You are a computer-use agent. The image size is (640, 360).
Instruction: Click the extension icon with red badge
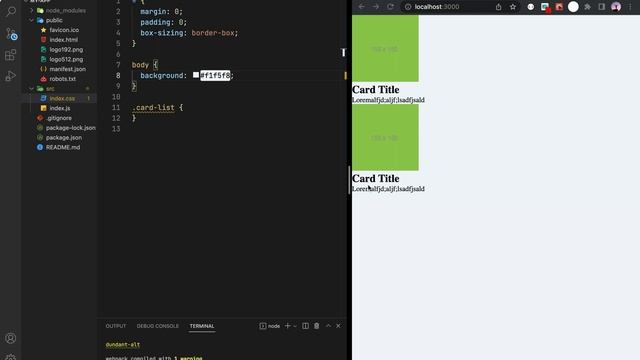tap(545, 7)
